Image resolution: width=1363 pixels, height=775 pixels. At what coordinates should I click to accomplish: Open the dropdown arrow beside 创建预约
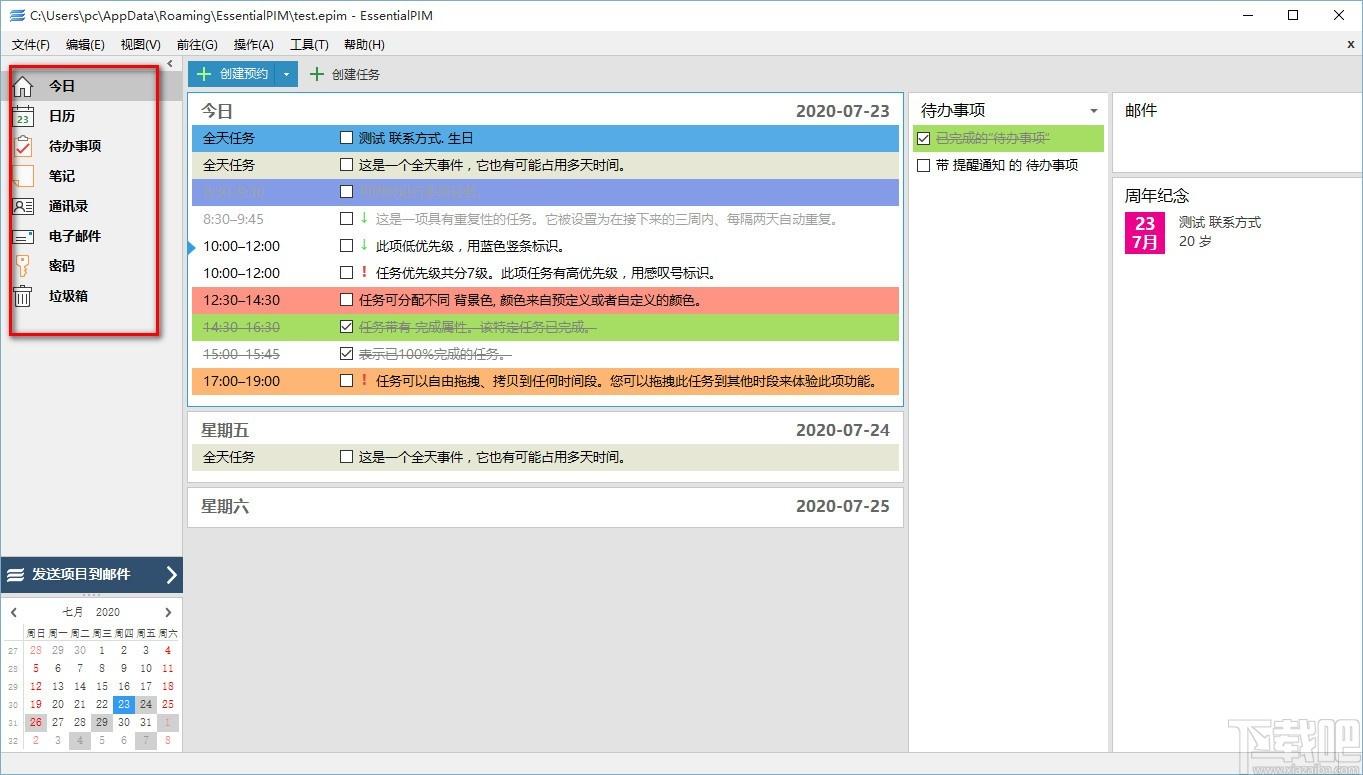pos(286,74)
